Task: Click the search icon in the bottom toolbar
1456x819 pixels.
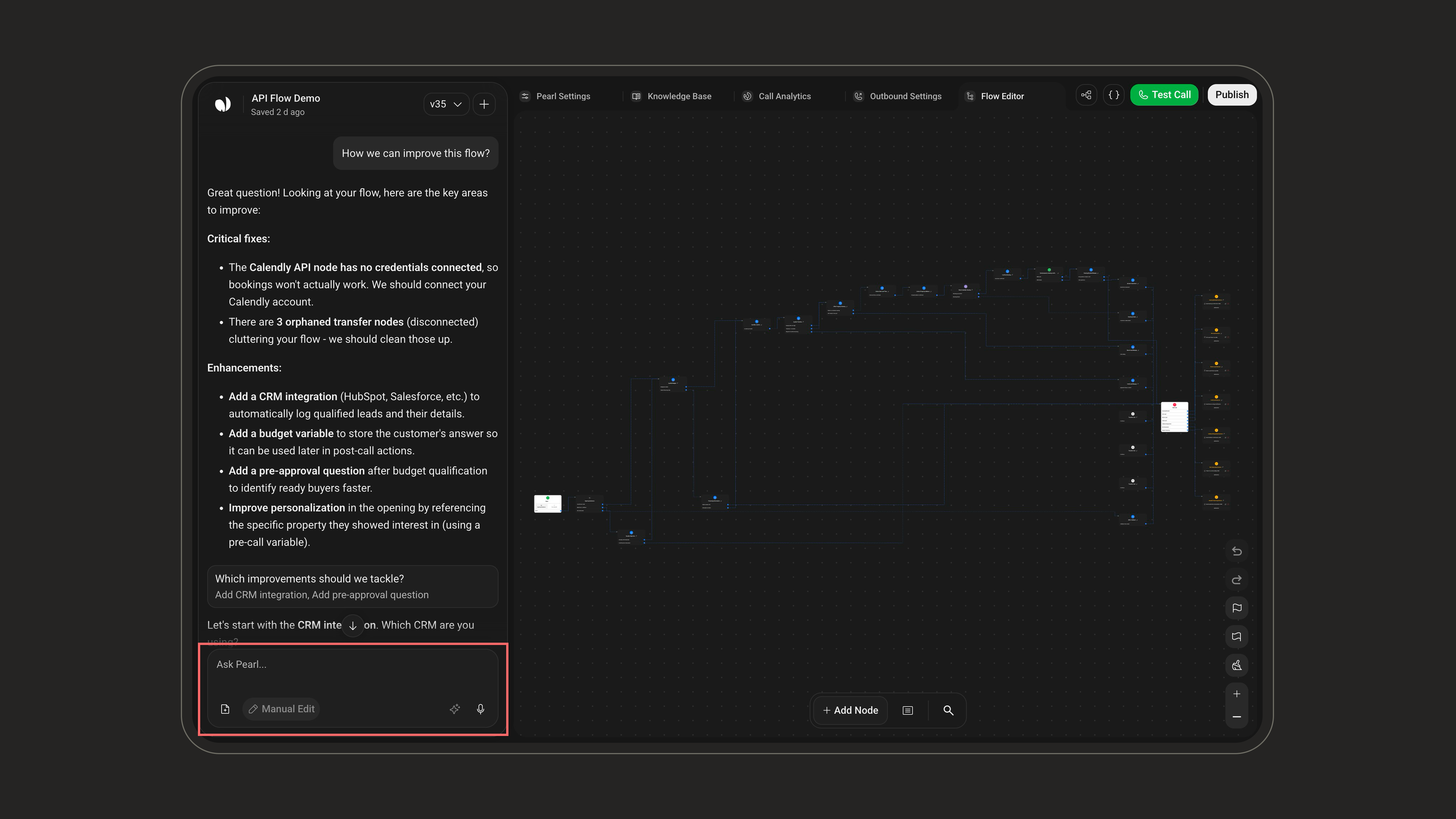Action: coord(948,710)
